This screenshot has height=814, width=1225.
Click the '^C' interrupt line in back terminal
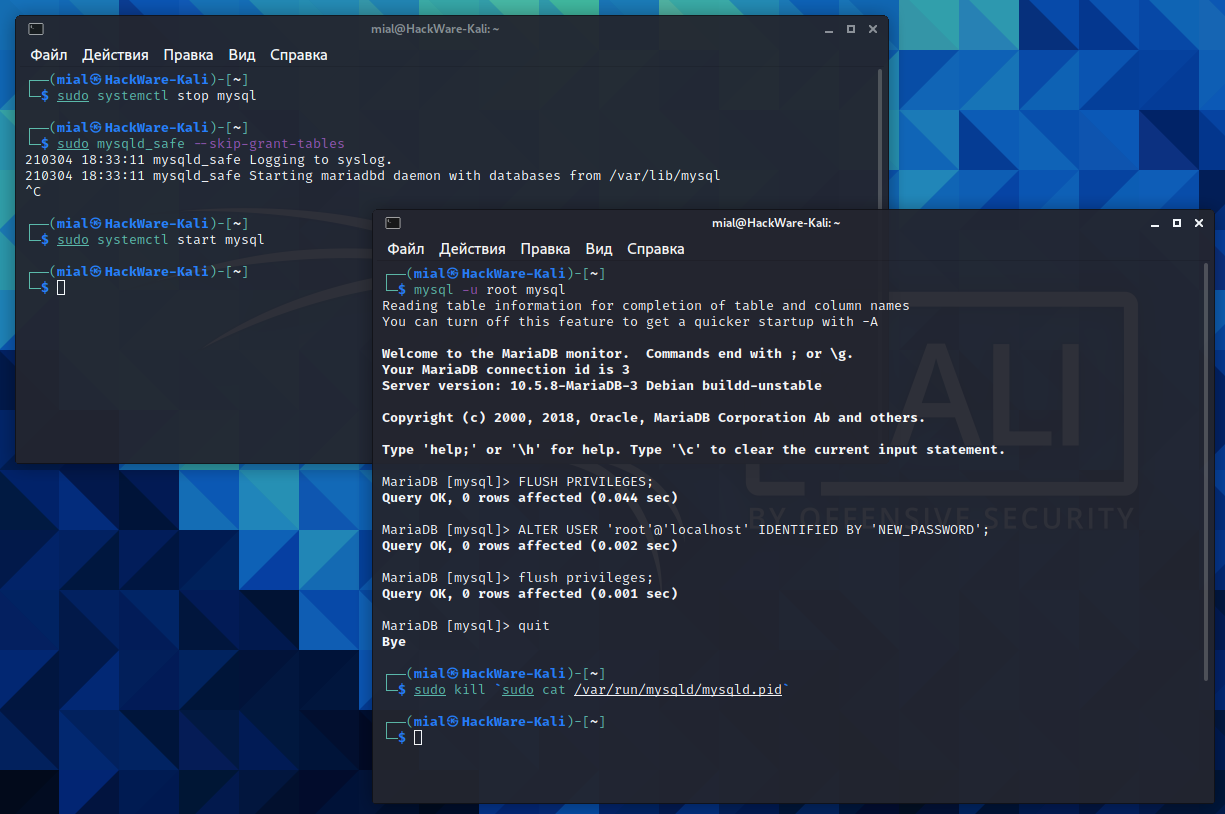(x=33, y=192)
